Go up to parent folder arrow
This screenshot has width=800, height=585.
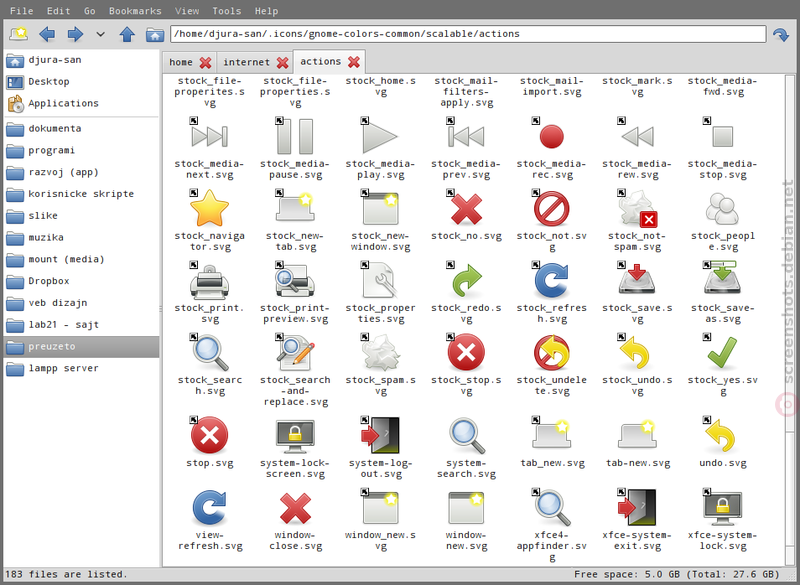127,34
